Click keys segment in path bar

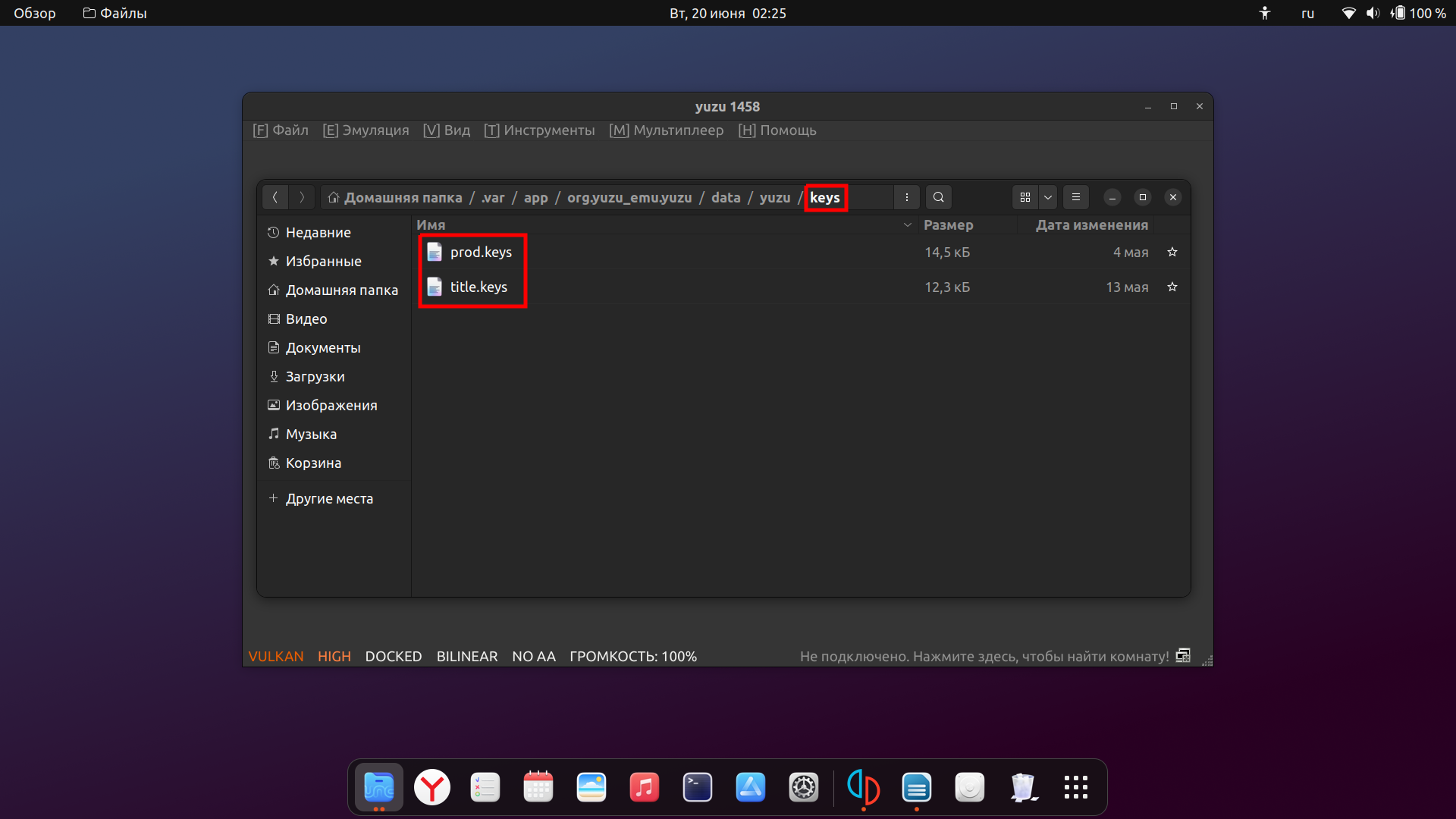825,197
